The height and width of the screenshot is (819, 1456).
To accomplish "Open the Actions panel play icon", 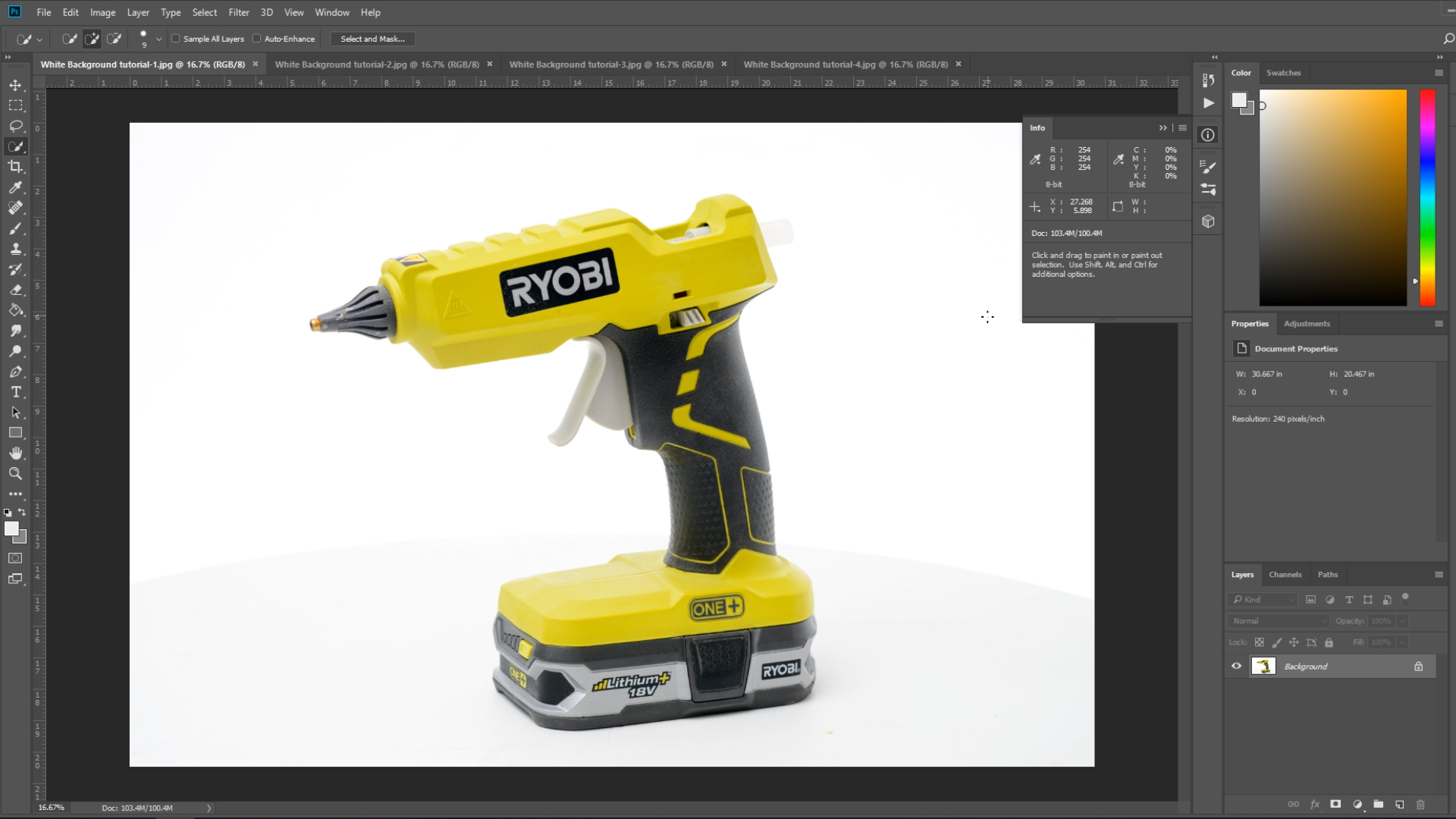I will [1208, 103].
